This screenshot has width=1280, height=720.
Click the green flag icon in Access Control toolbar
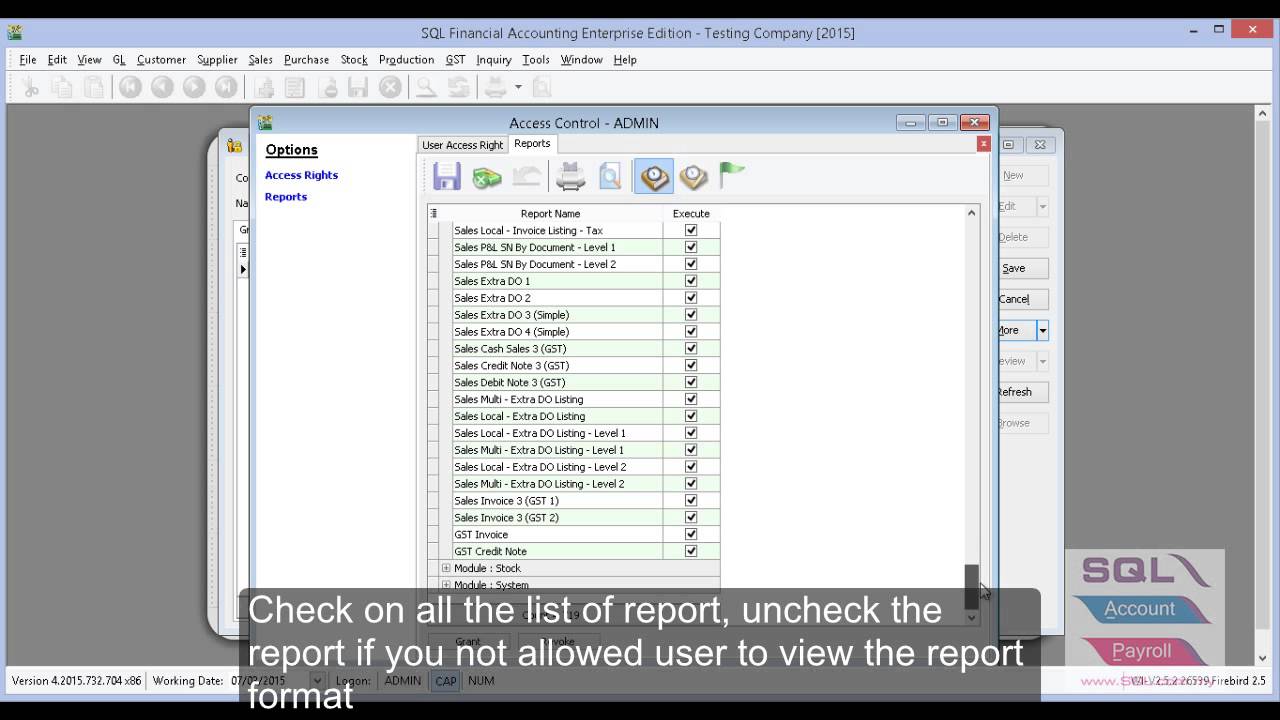pyautogui.click(x=732, y=176)
